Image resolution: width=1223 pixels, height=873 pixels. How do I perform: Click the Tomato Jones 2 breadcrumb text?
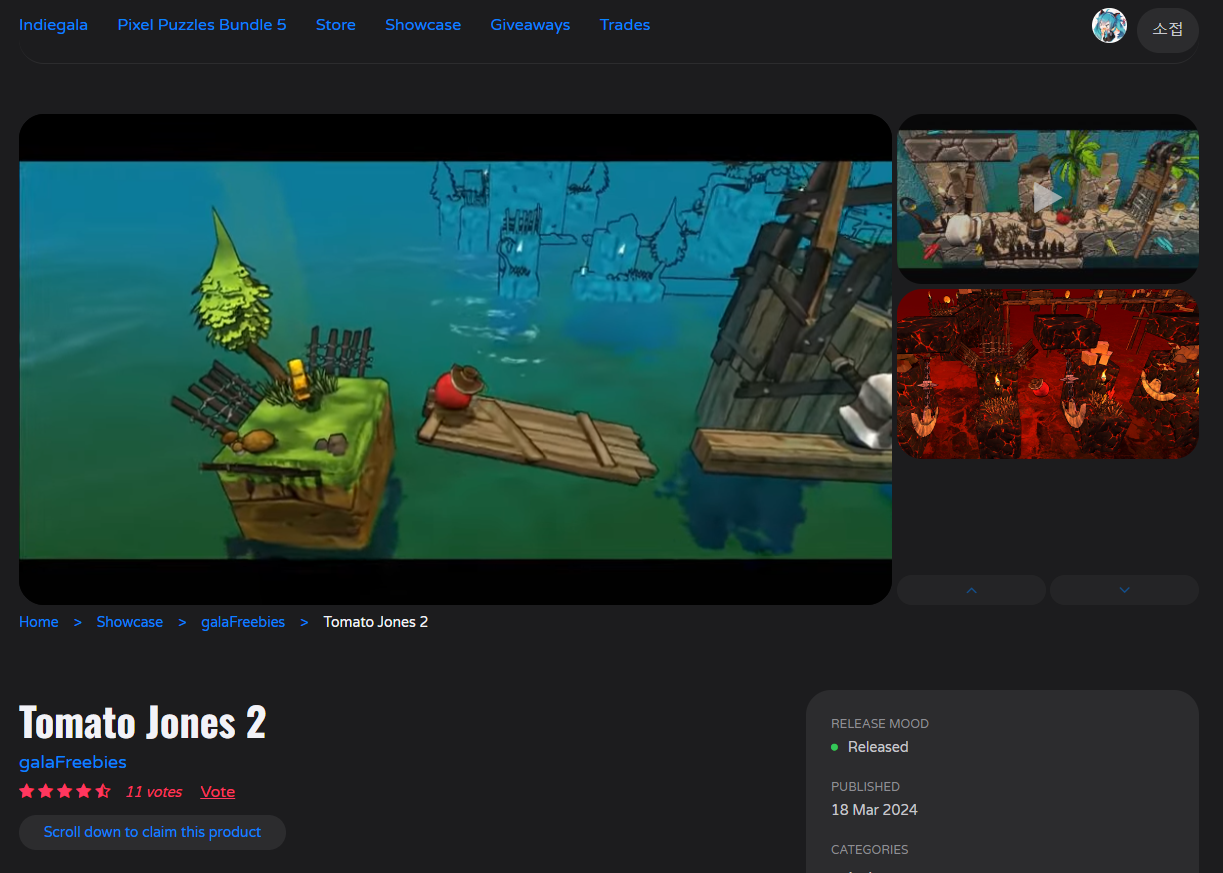coord(376,622)
